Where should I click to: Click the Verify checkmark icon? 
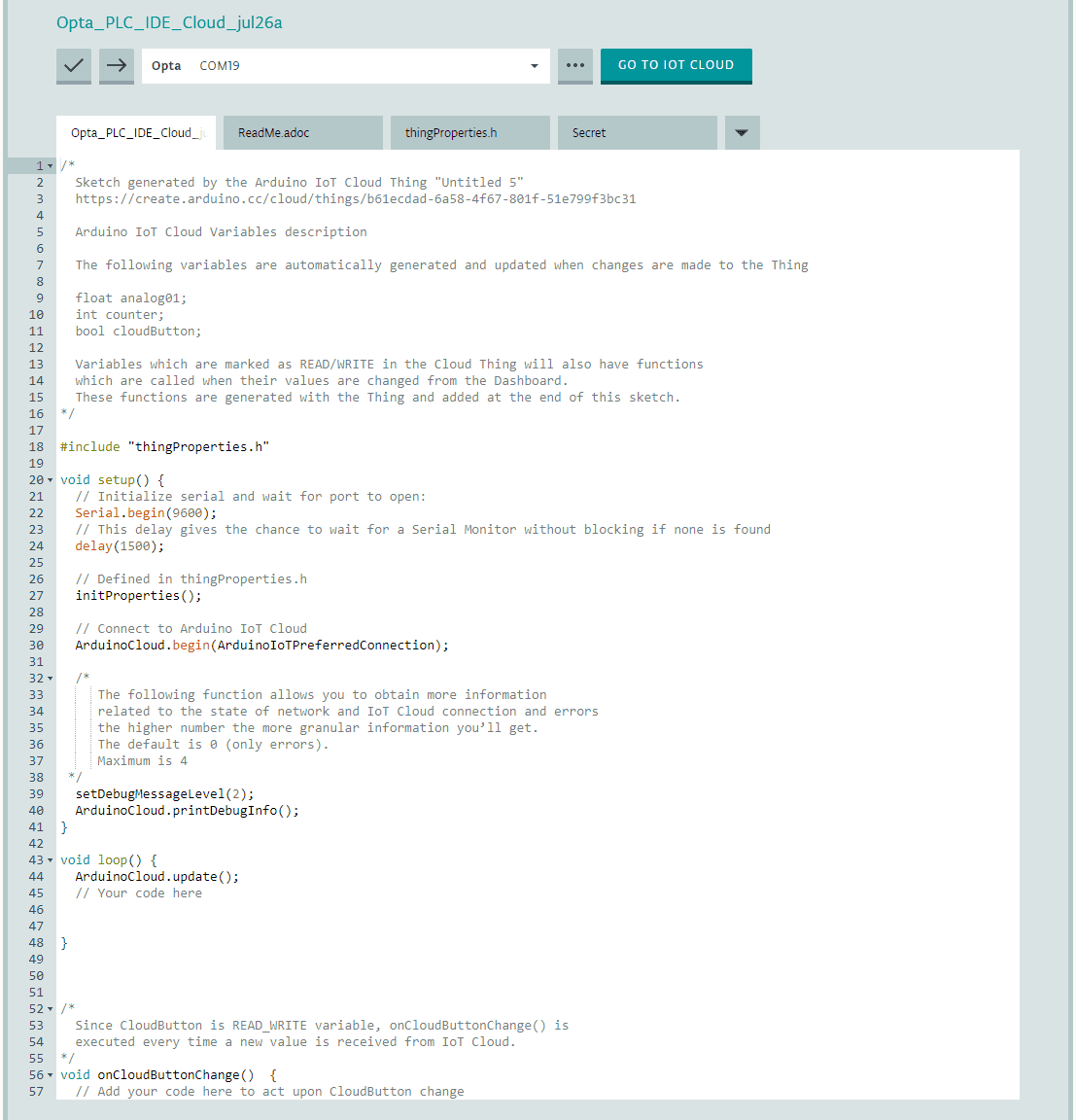(x=74, y=65)
